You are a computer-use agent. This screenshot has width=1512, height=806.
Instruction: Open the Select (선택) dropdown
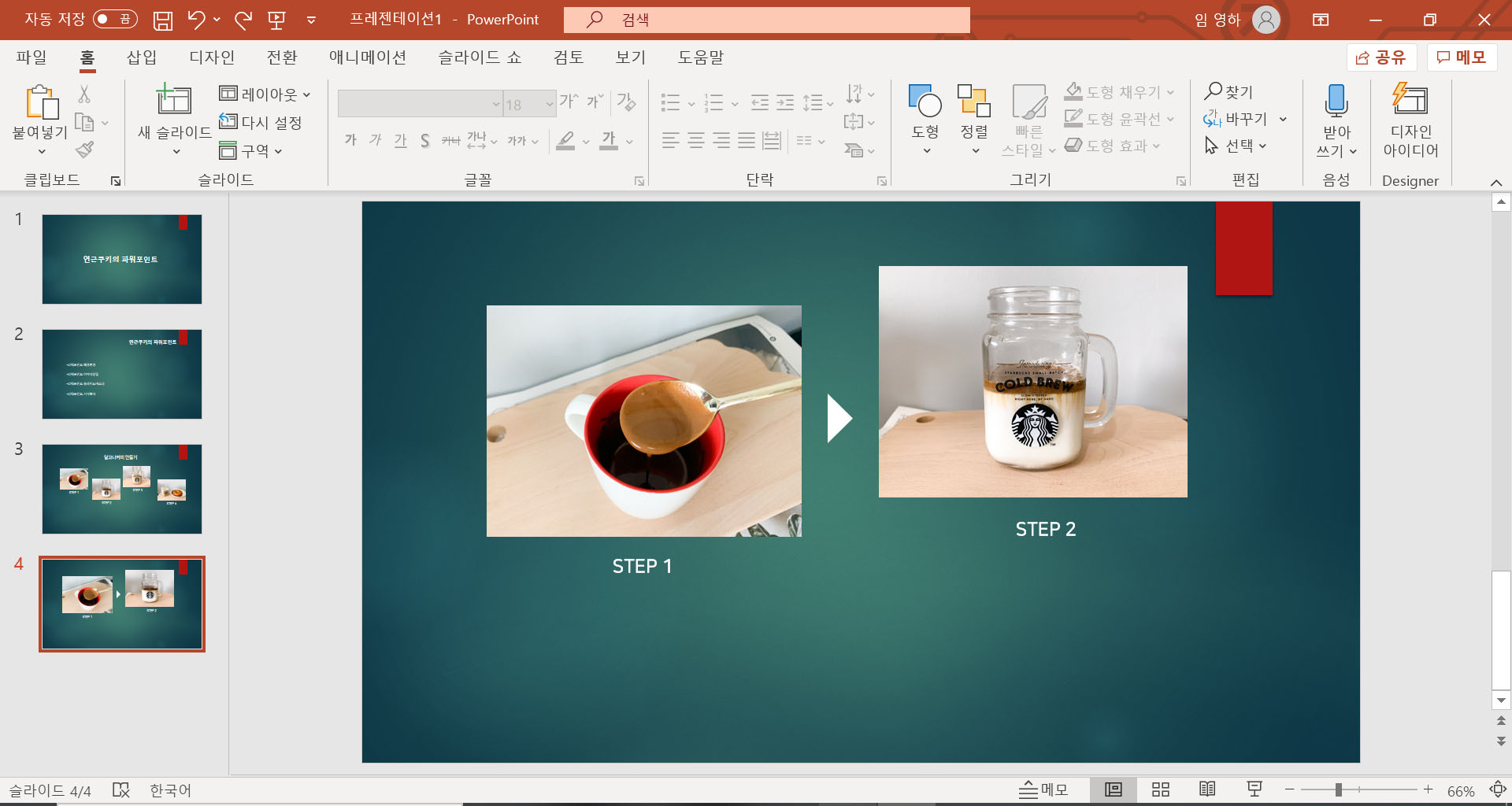1236,146
